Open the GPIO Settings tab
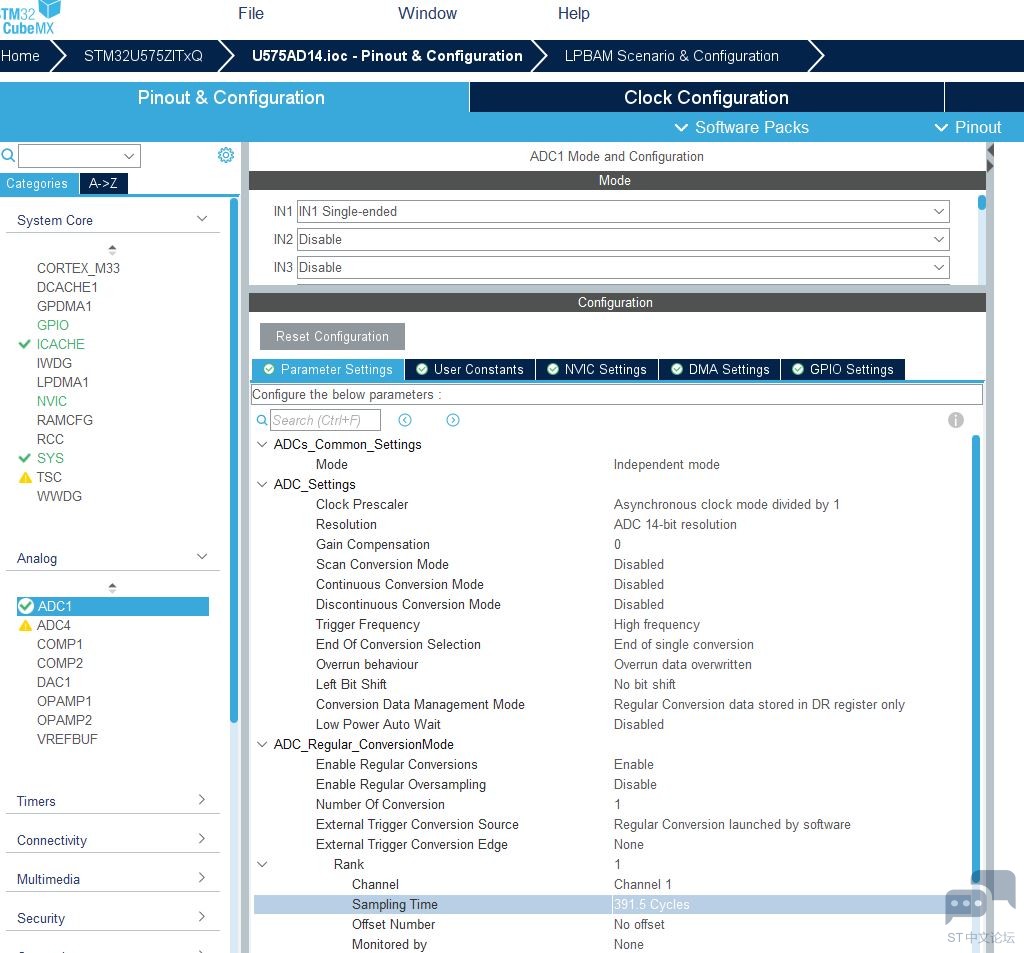The height and width of the screenshot is (953, 1024). click(x=842, y=370)
